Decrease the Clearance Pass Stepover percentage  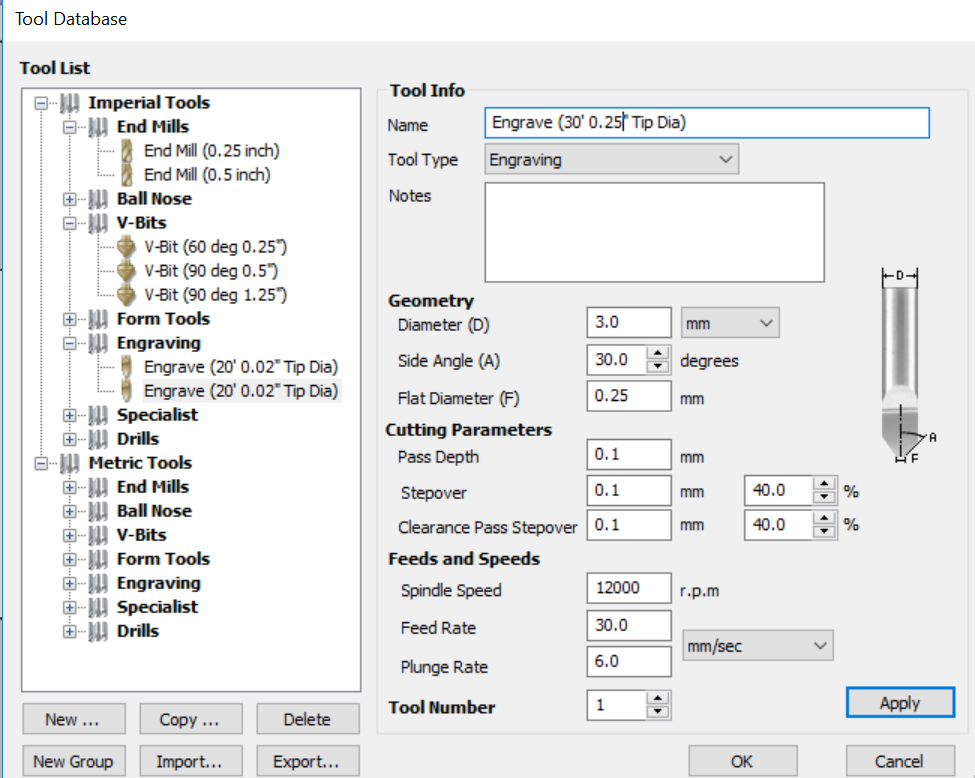[824, 531]
